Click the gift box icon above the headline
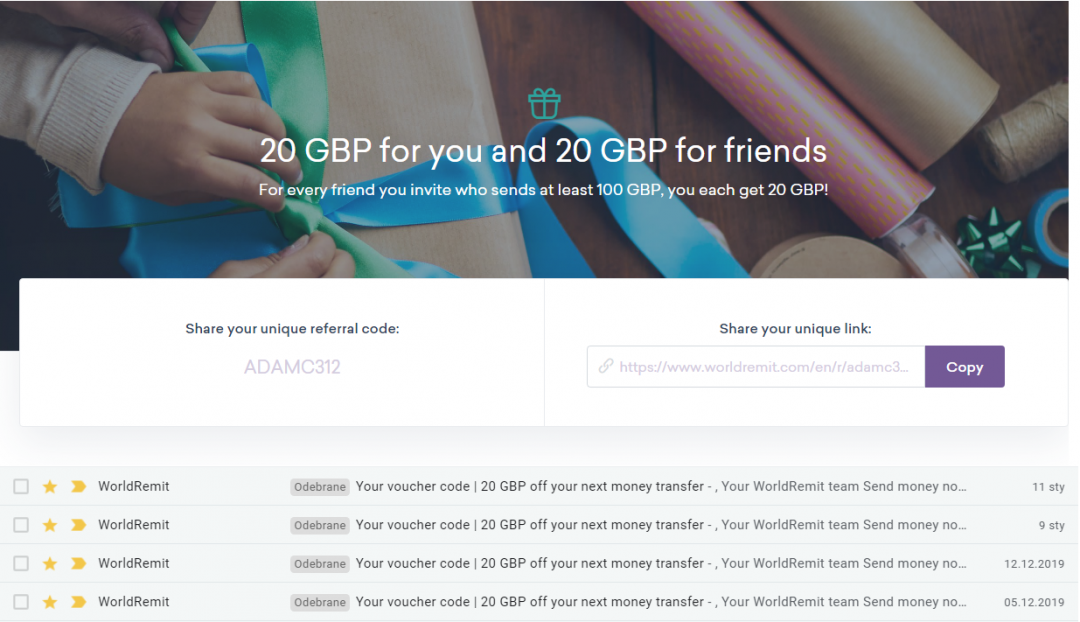1080x622 pixels. pyautogui.click(x=544, y=104)
